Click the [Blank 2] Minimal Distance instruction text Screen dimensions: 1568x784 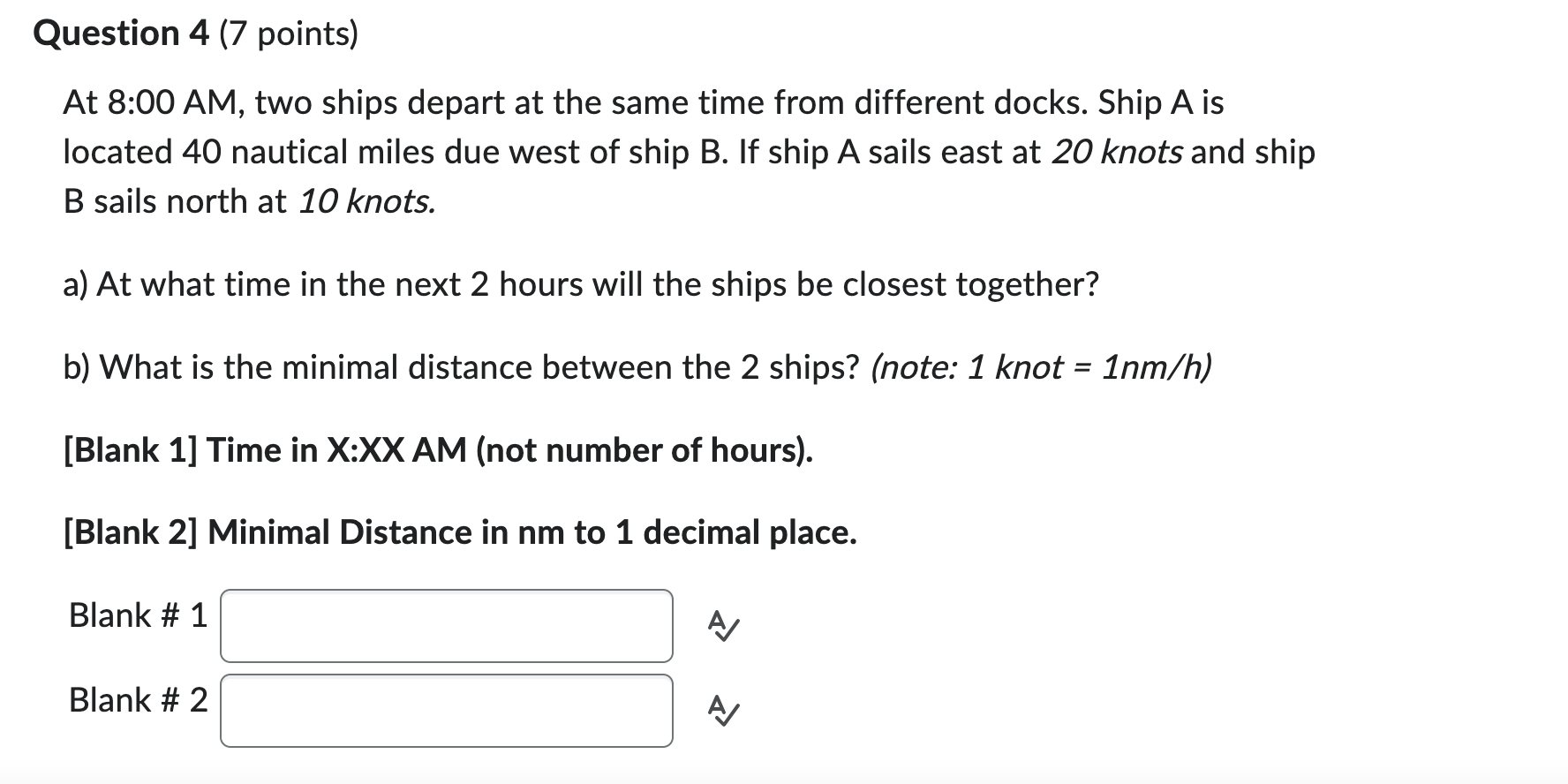click(459, 531)
